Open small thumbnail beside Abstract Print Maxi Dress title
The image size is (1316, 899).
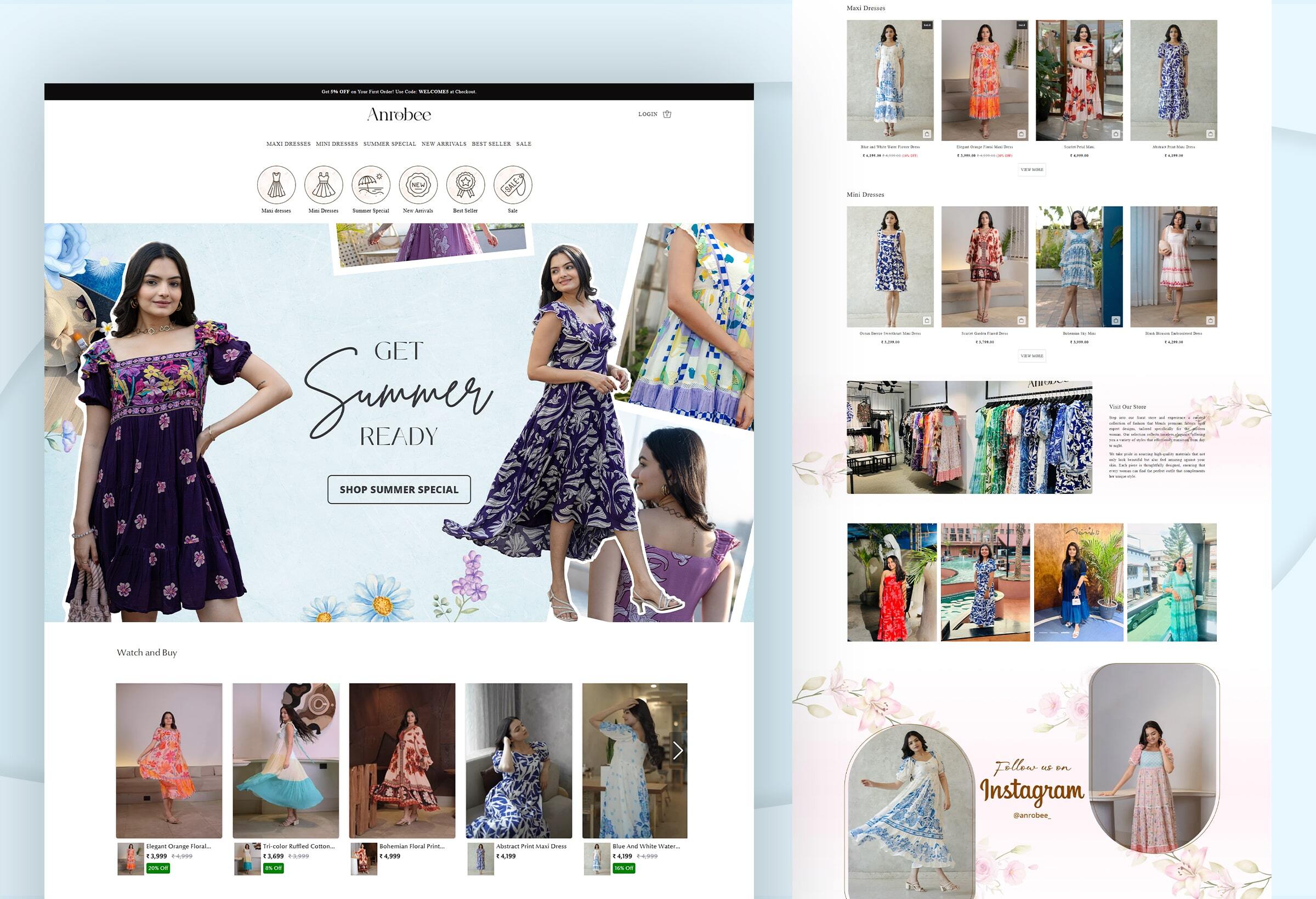coord(481,859)
